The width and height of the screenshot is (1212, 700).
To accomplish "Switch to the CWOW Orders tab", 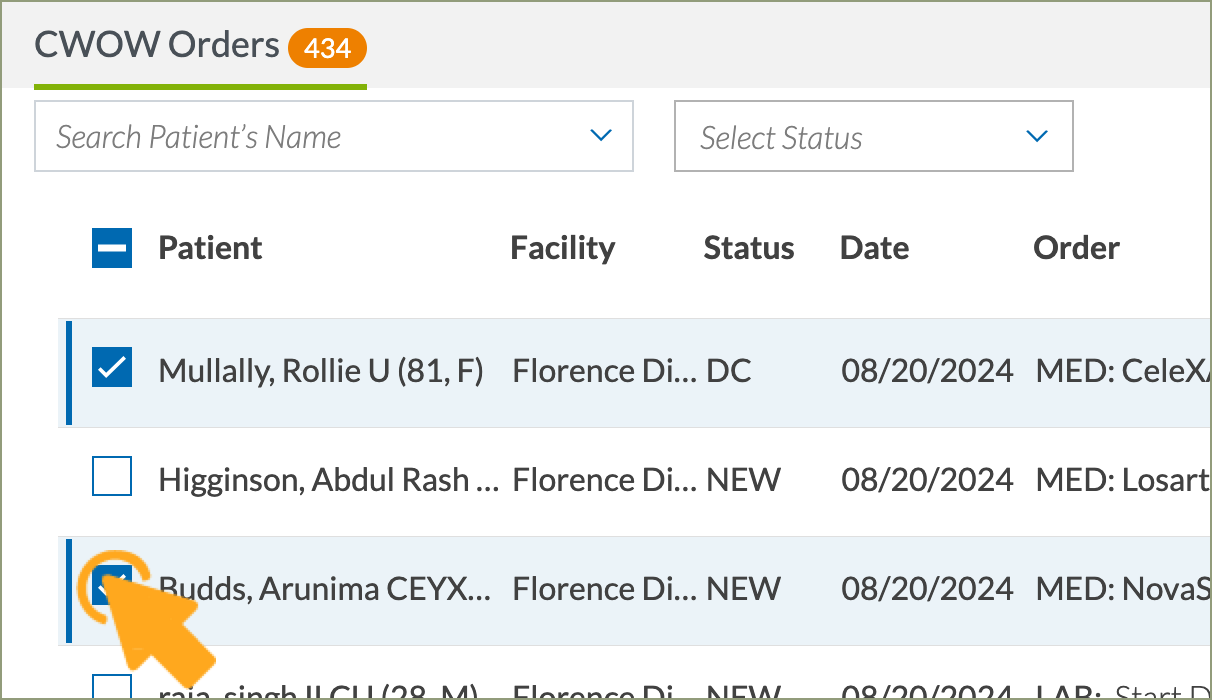I will pyautogui.click(x=157, y=46).
